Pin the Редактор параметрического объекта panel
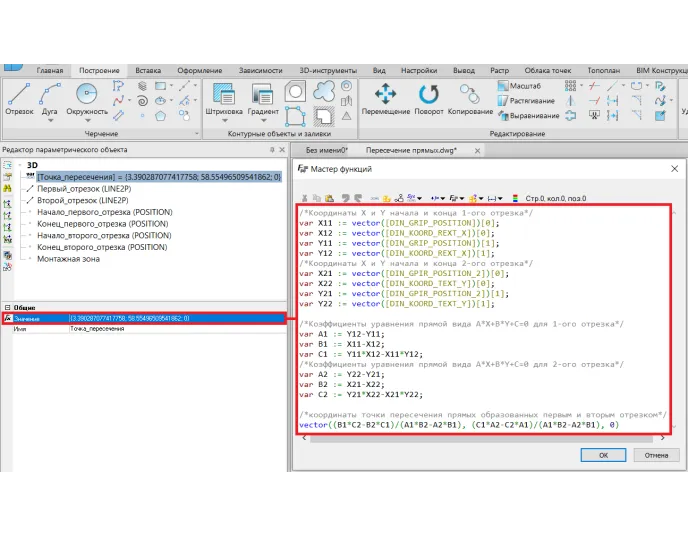The image size is (688, 537). tap(272, 150)
